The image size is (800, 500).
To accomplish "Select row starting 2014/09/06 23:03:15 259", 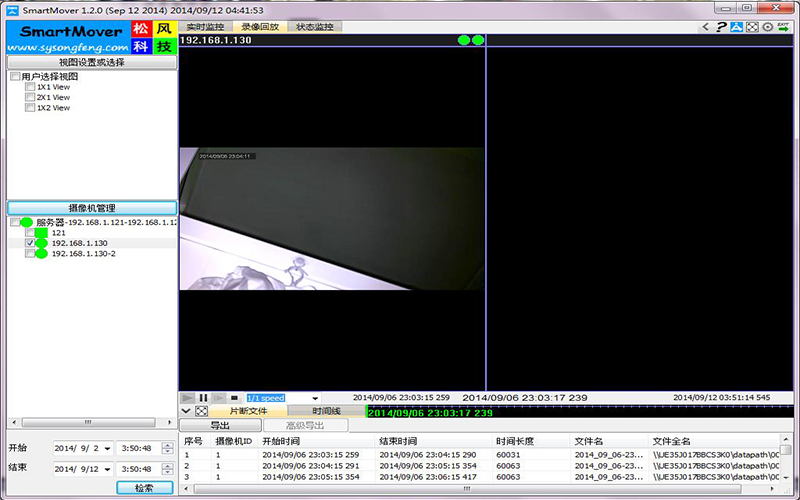I will 480,455.
